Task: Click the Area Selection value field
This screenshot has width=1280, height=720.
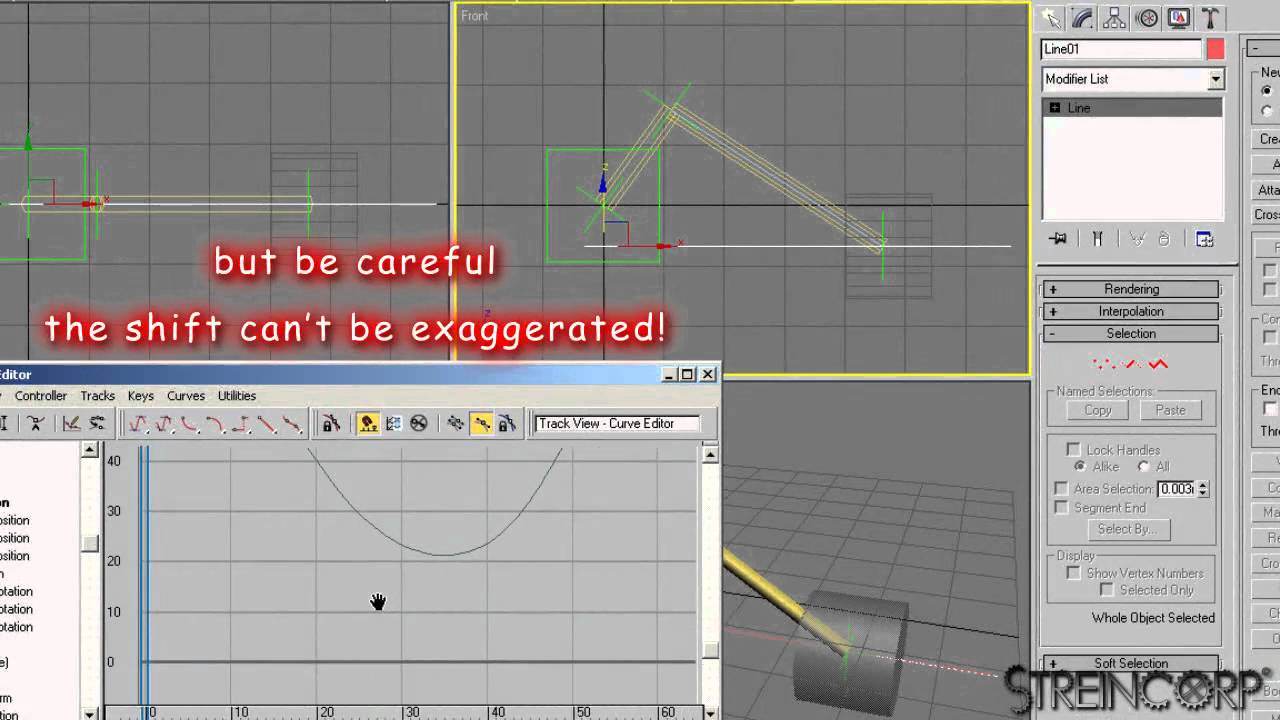Action: click(x=1176, y=489)
